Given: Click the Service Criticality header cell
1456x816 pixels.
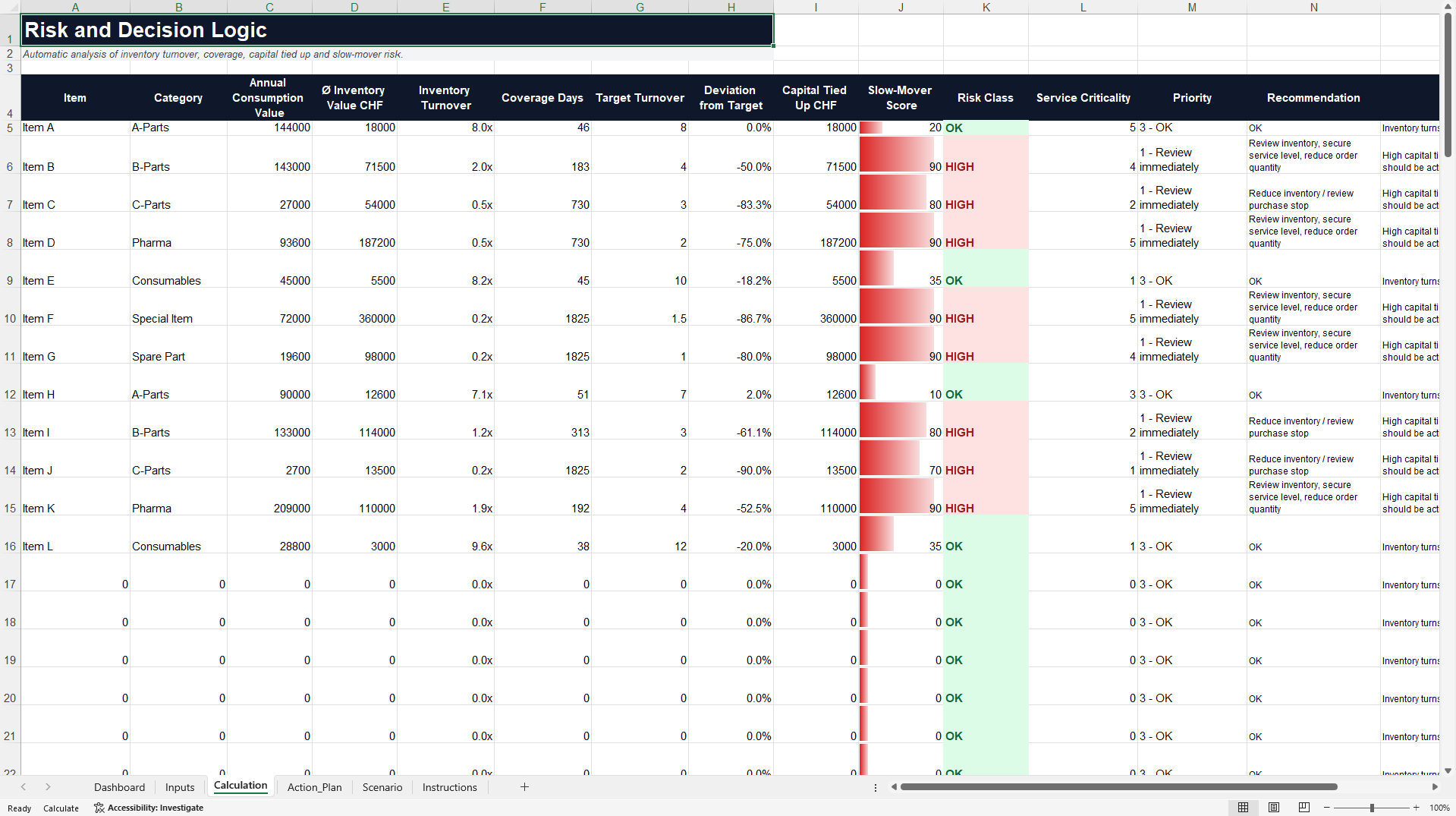Looking at the screenshot, I should click(x=1083, y=98).
